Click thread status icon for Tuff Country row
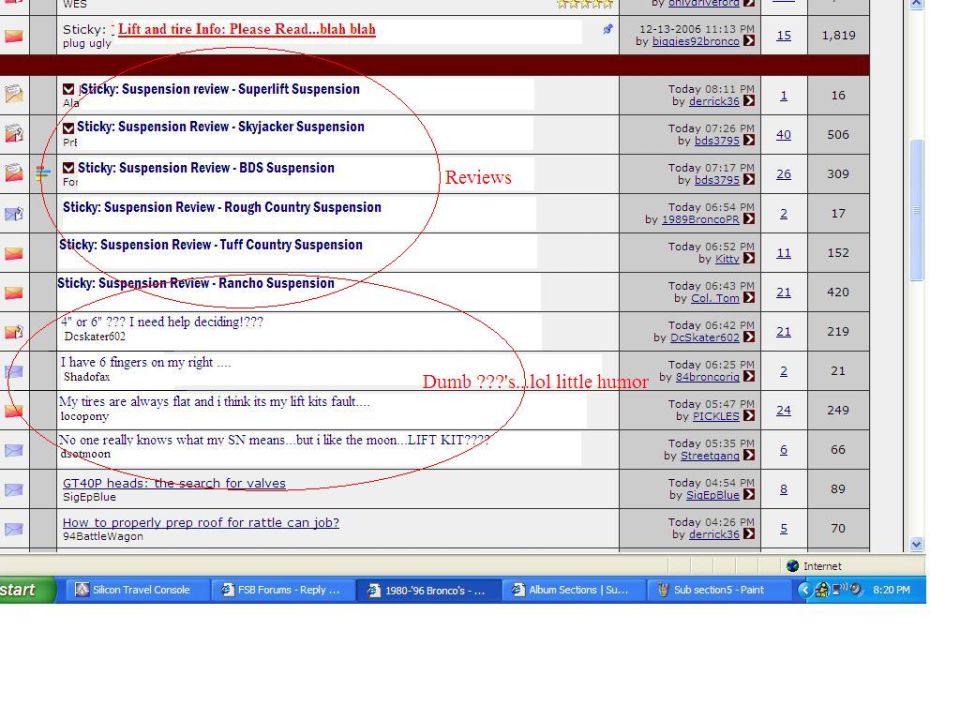Screen dimensions: 960x720 (13, 253)
